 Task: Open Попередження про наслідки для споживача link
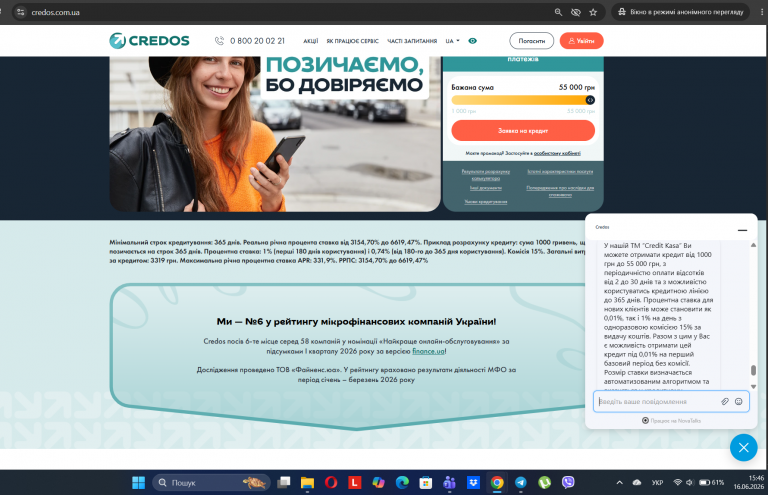point(560,191)
